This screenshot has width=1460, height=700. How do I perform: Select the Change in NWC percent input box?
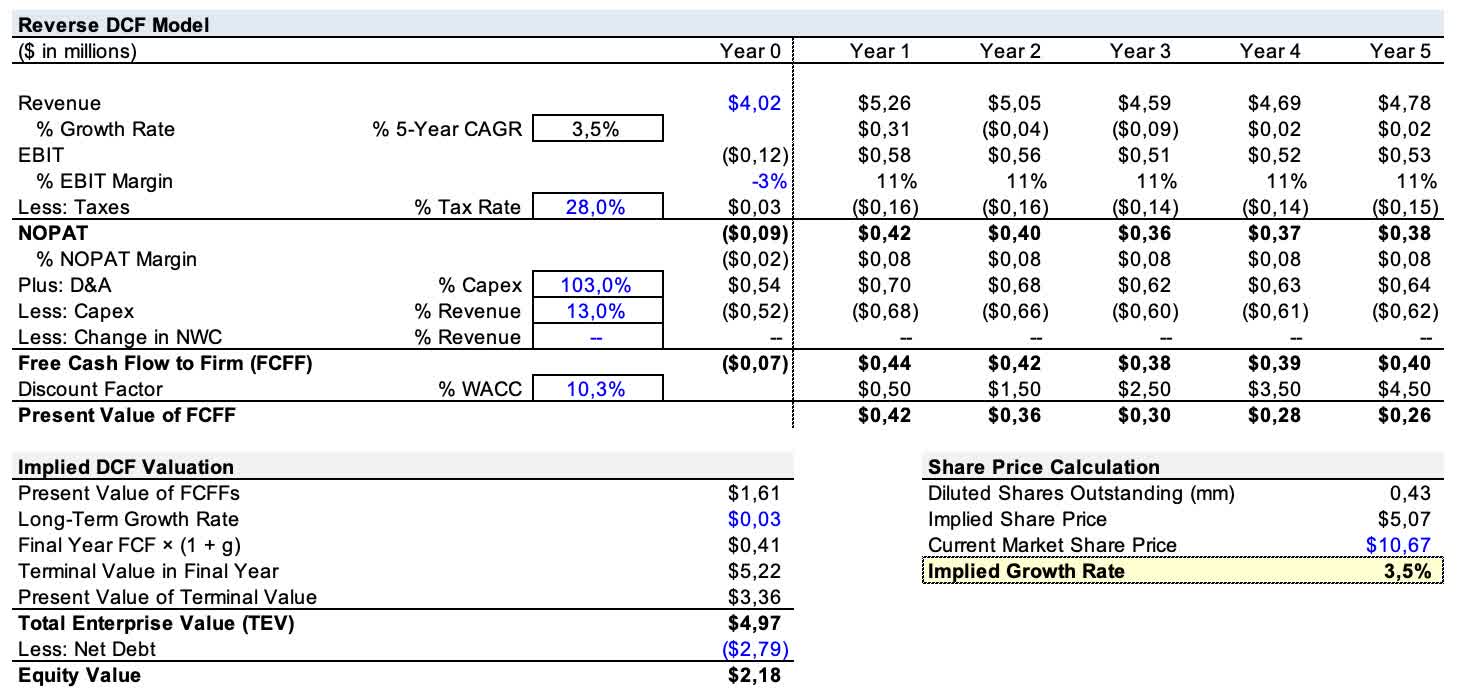[598, 337]
